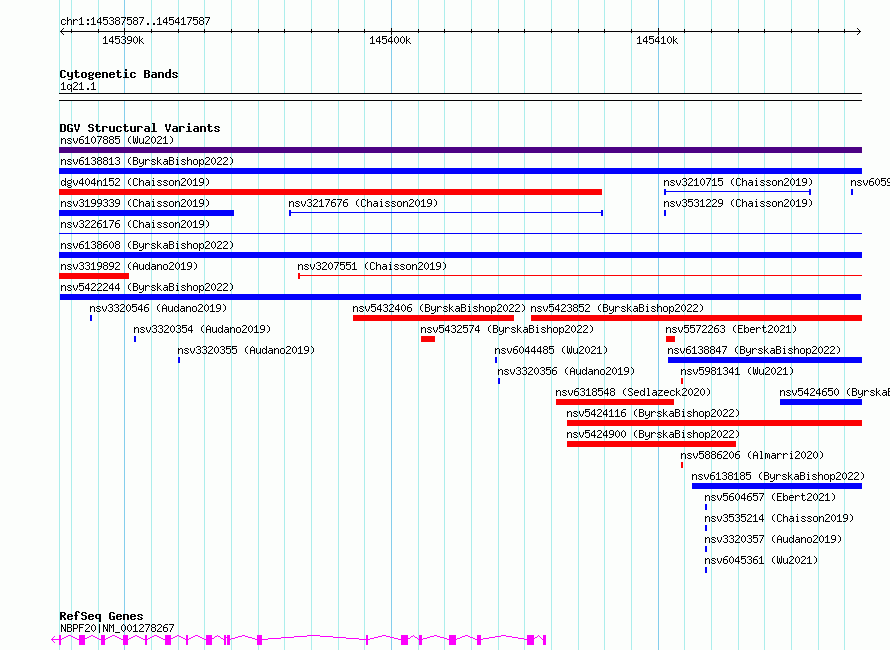Select the red nsv5424900 variant bar
The width and height of the screenshot is (890, 650).
point(652,444)
